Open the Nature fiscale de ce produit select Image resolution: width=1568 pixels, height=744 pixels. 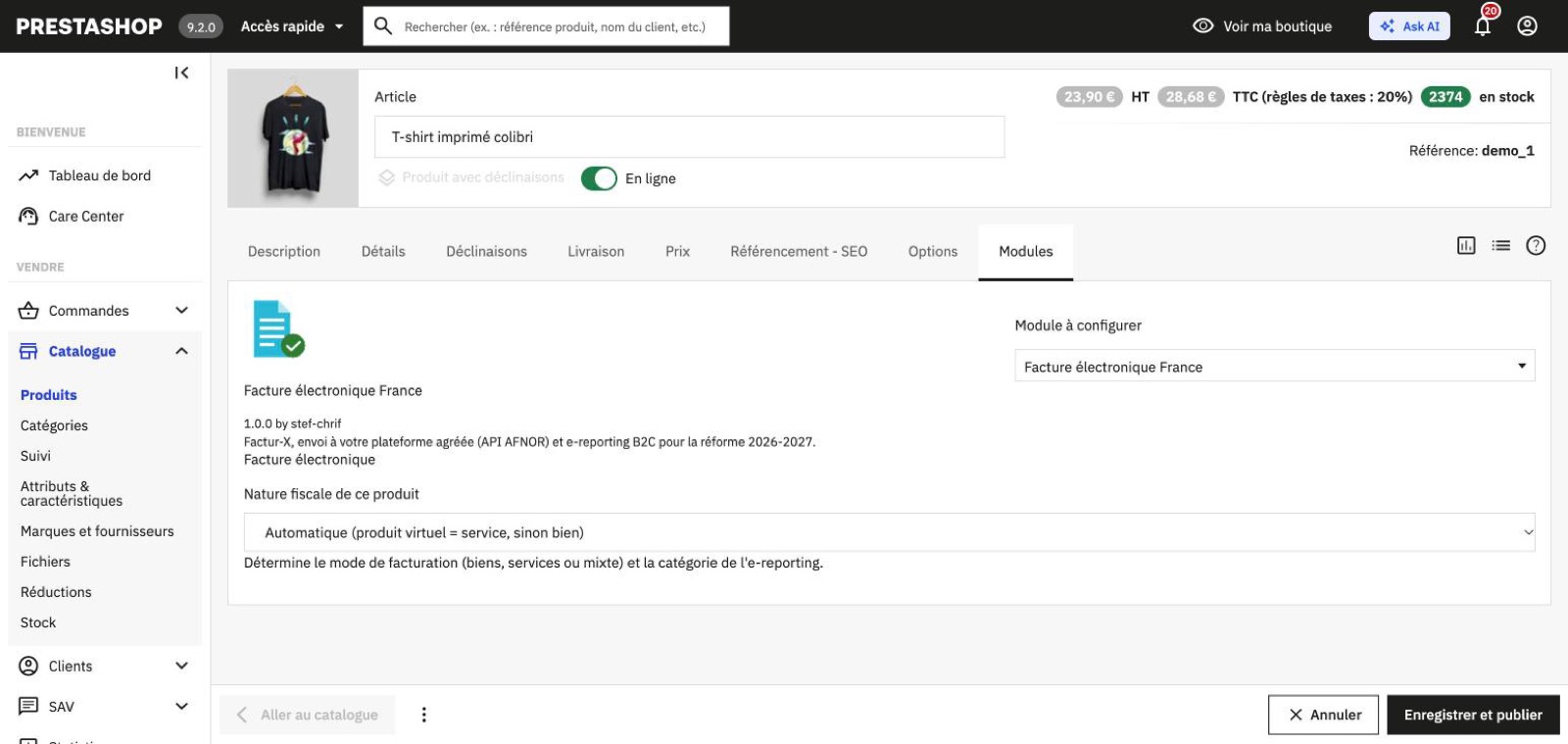click(889, 532)
